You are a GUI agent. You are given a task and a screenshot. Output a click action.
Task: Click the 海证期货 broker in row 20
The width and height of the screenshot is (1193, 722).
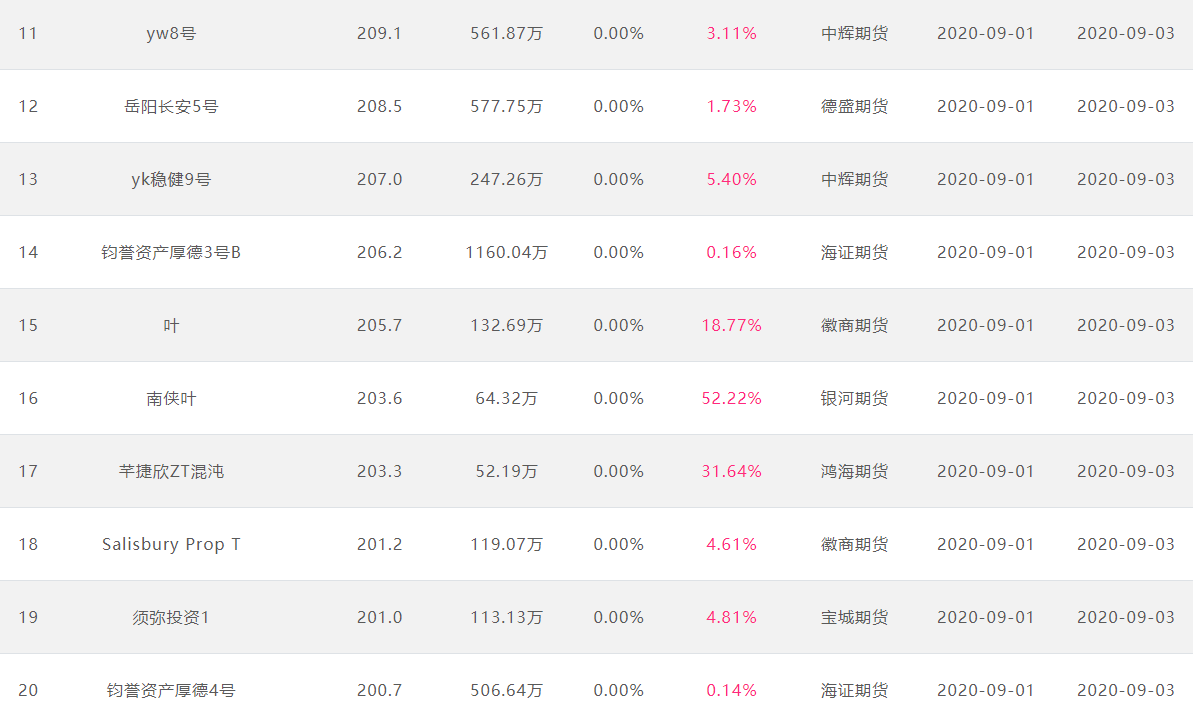click(854, 691)
